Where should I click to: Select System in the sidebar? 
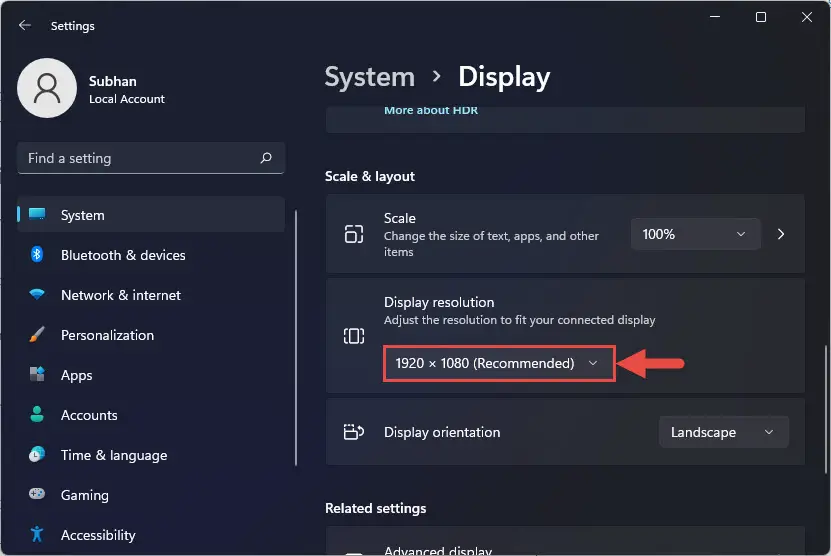coord(151,215)
